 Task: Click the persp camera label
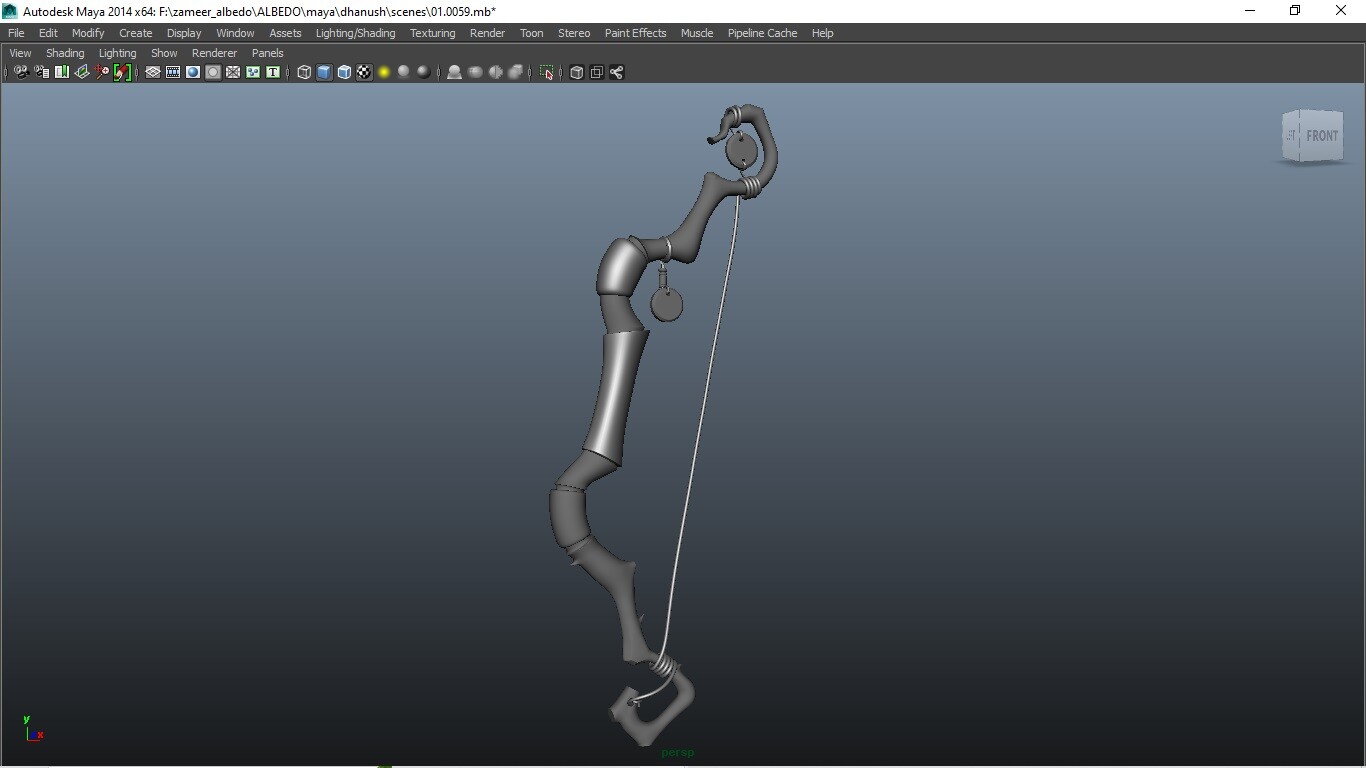point(677,753)
